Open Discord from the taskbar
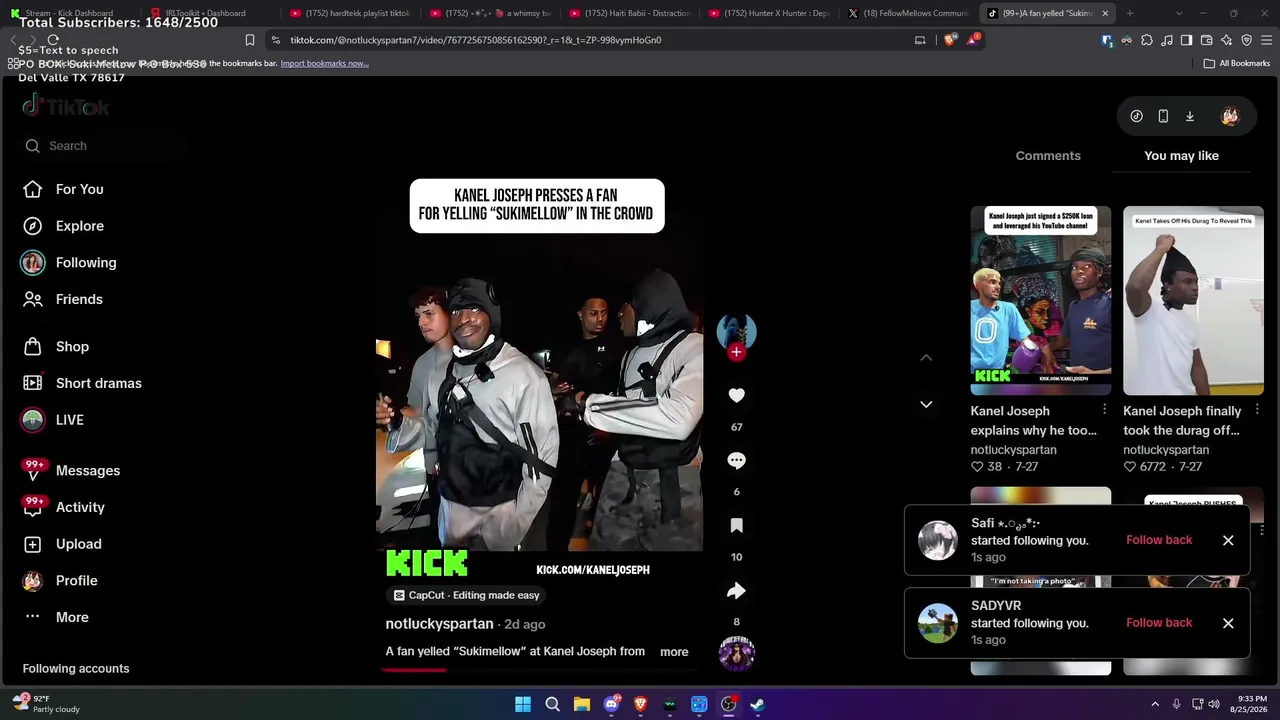 [x=611, y=704]
